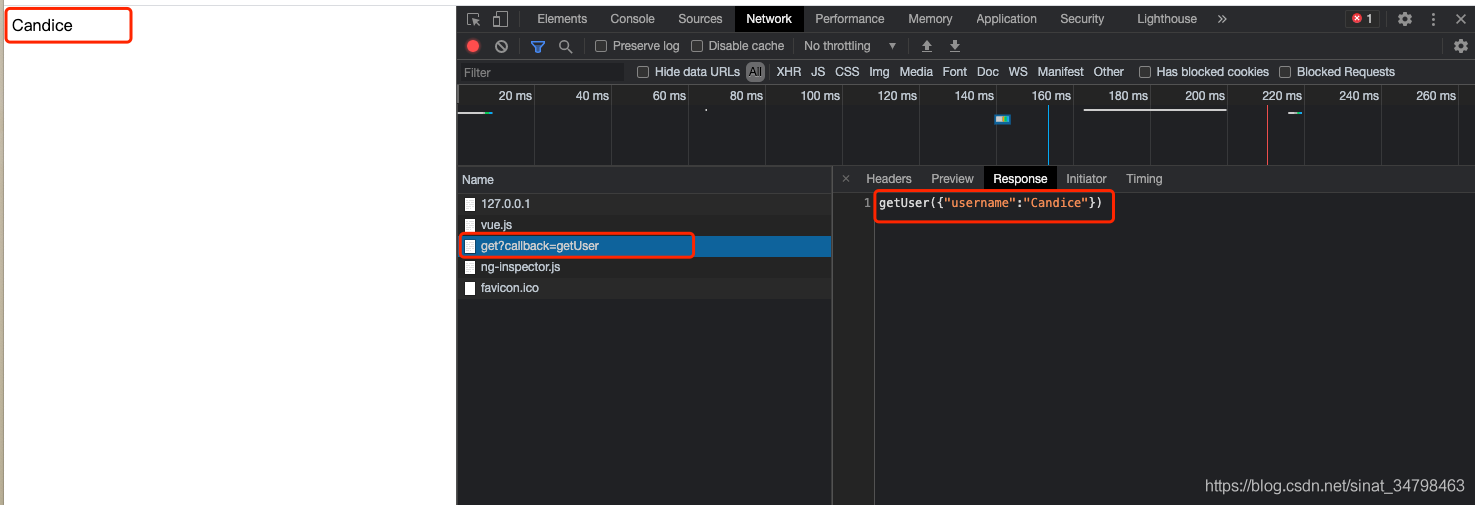Filter requests by Manifest
The height and width of the screenshot is (505, 1475).
click(1061, 72)
